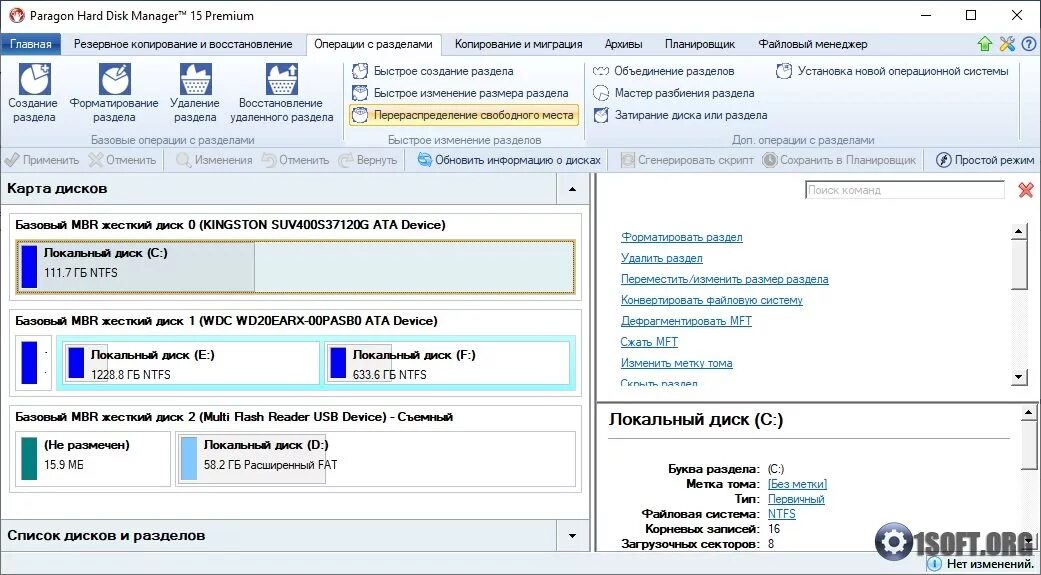Open the Планировщик tab
The width and height of the screenshot is (1041, 575).
click(x=700, y=44)
